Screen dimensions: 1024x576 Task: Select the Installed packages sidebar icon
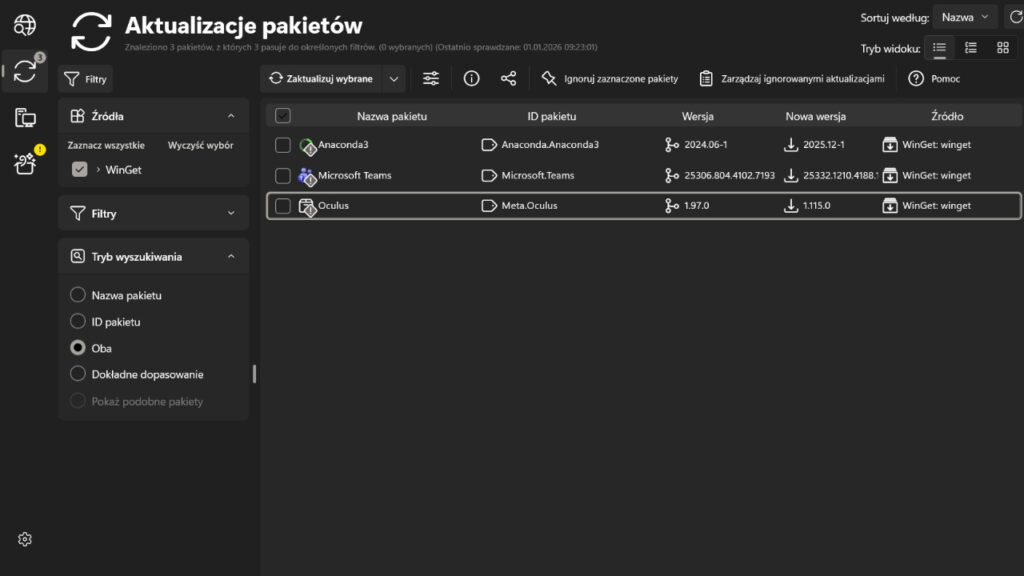[24, 117]
